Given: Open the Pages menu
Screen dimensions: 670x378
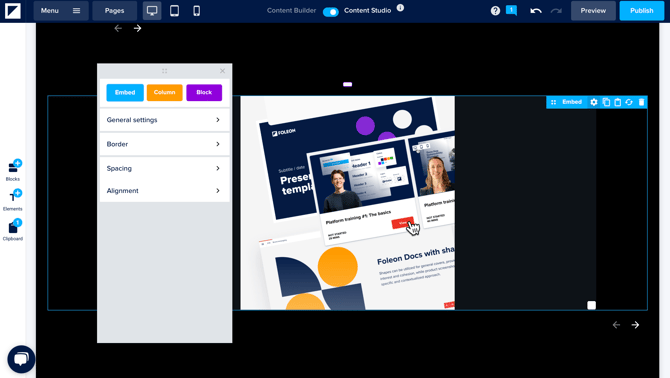Looking at the screenshot, I should [115, 11].
